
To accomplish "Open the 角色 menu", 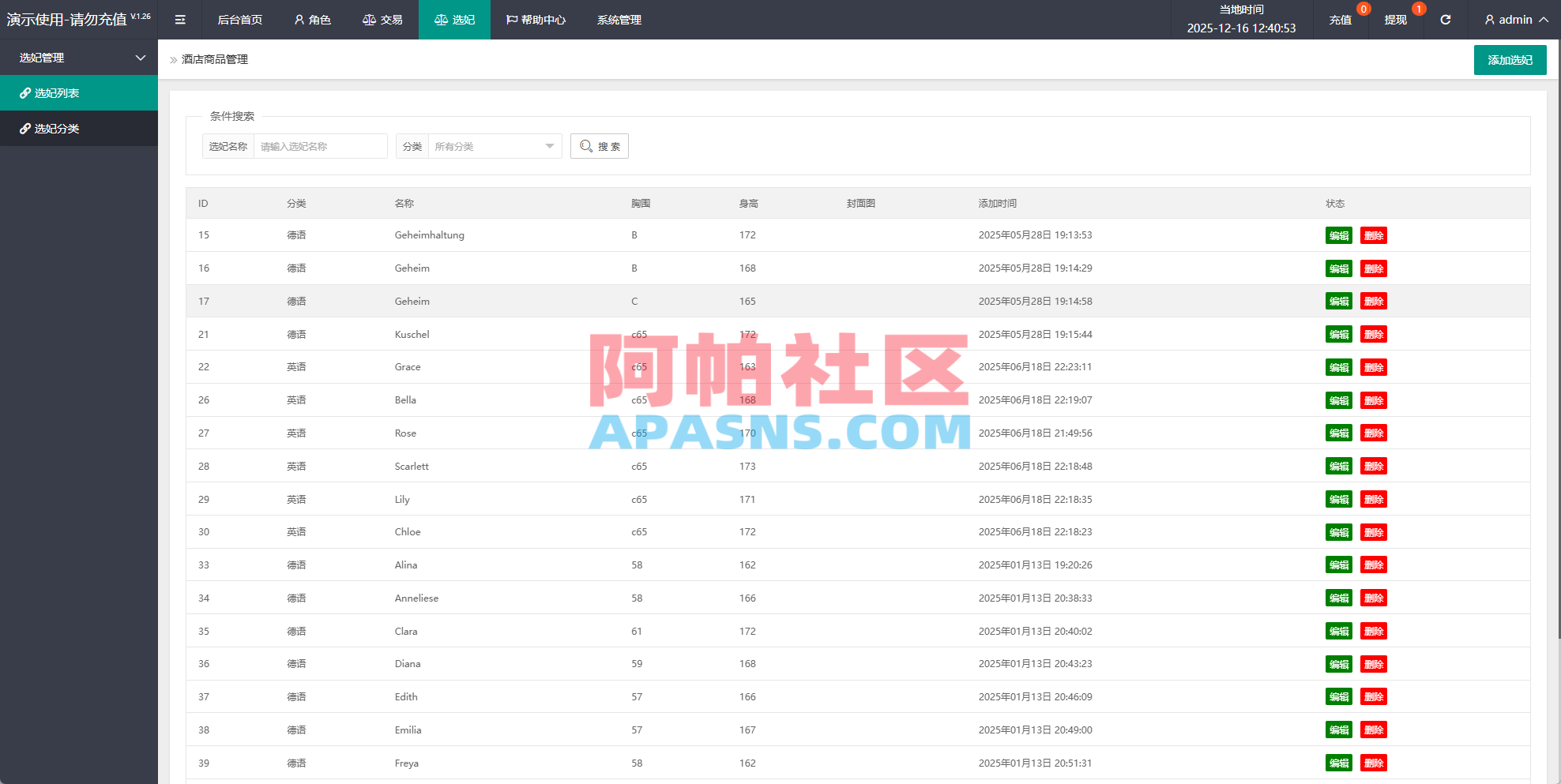I will point(312,20).
